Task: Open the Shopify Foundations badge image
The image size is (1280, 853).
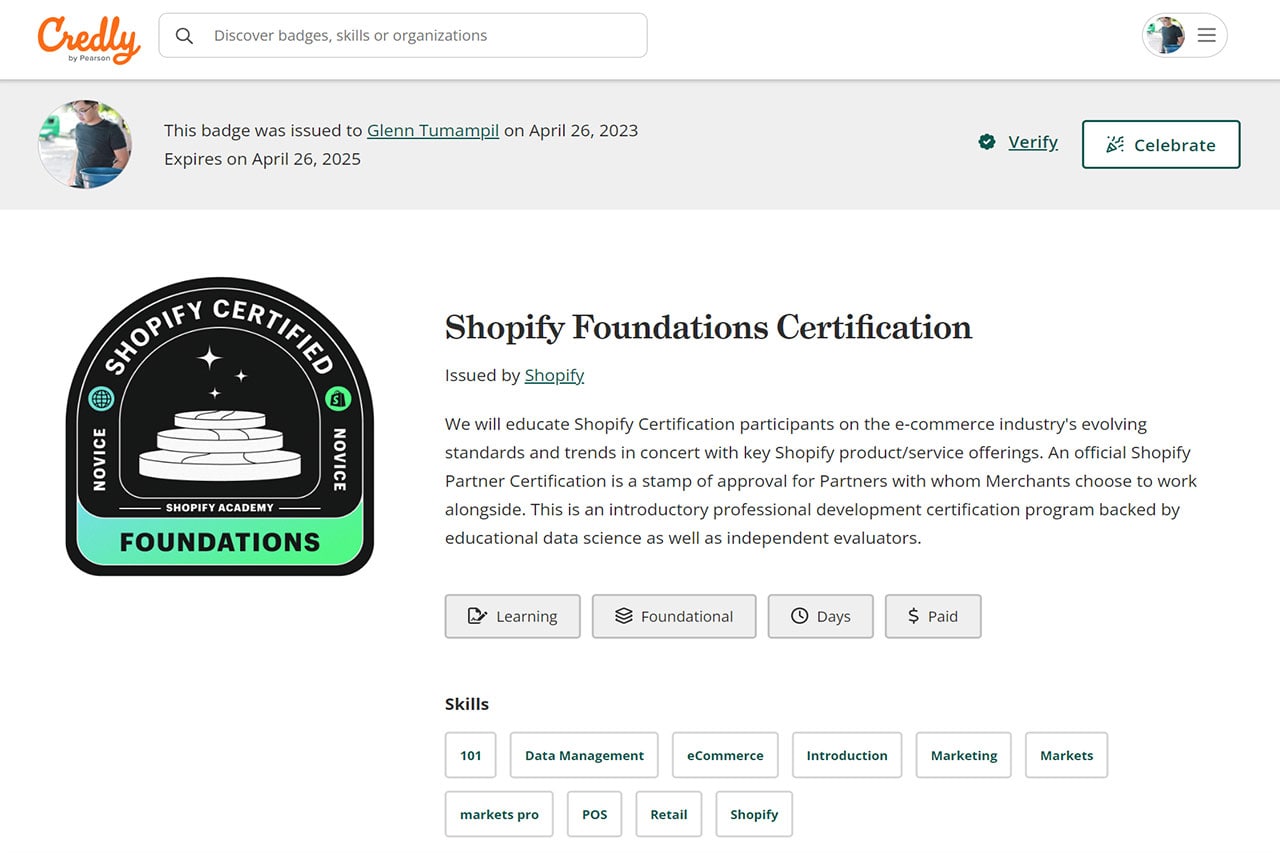Action: [x=220, y=427]
